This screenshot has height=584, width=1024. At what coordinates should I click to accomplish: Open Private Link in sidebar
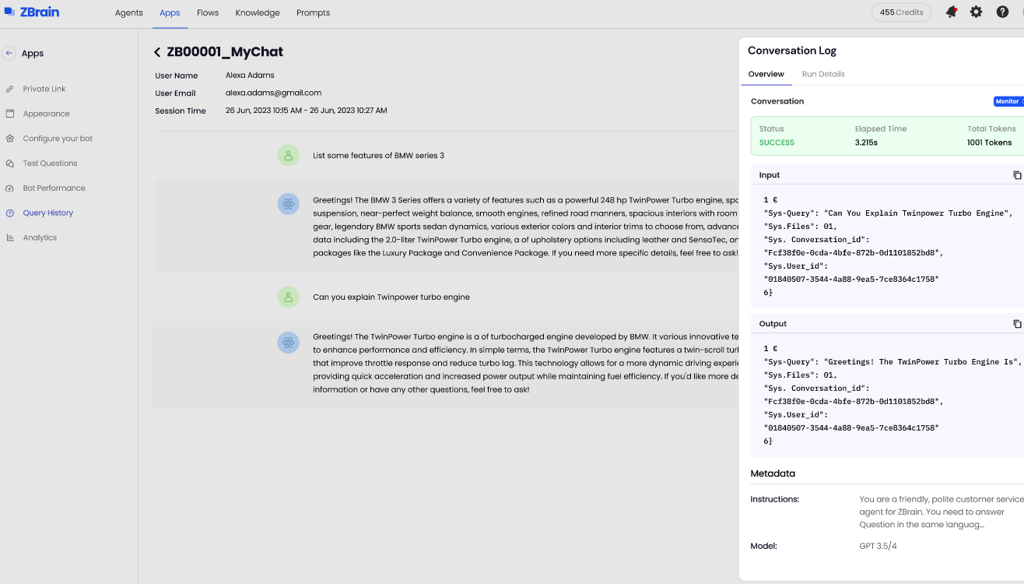tap(44, 89)
